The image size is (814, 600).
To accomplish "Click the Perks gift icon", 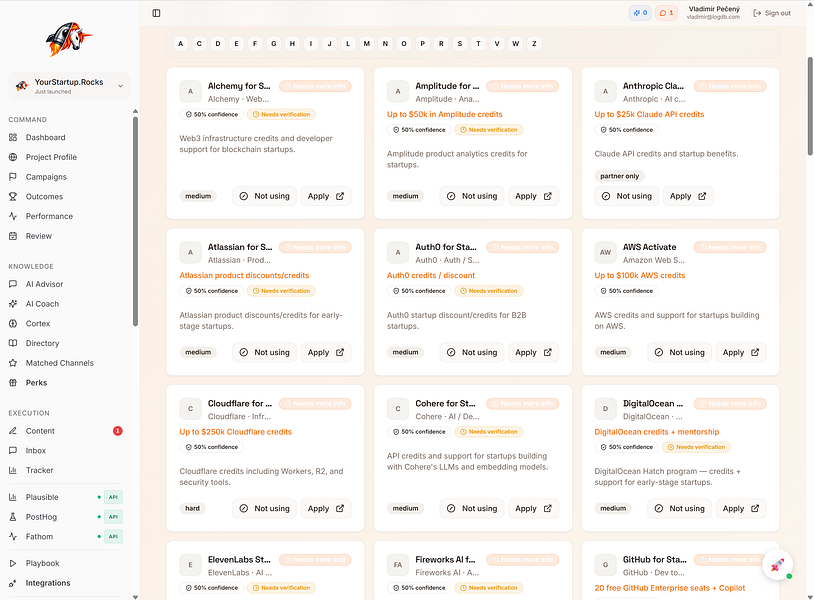I will [13, 383].
